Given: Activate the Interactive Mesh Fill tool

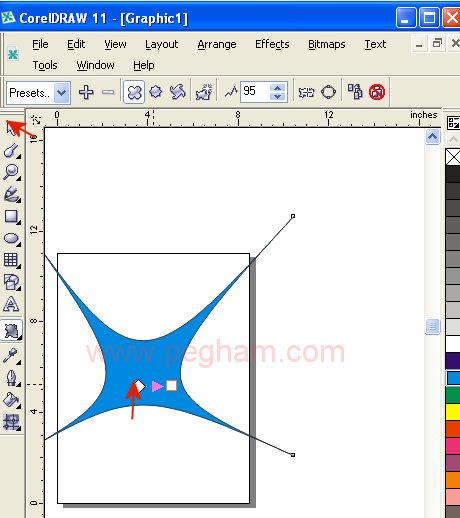Looking at the screenshot, I should click(x=11, y=422).
